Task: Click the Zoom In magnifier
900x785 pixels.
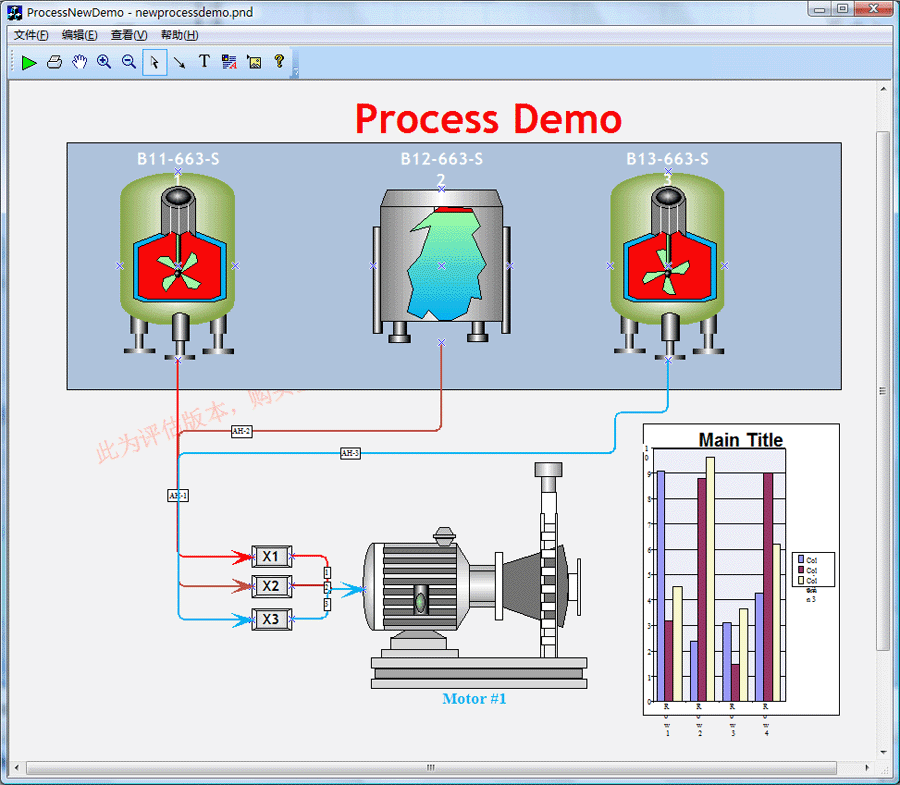Action: tap(104, 62)
